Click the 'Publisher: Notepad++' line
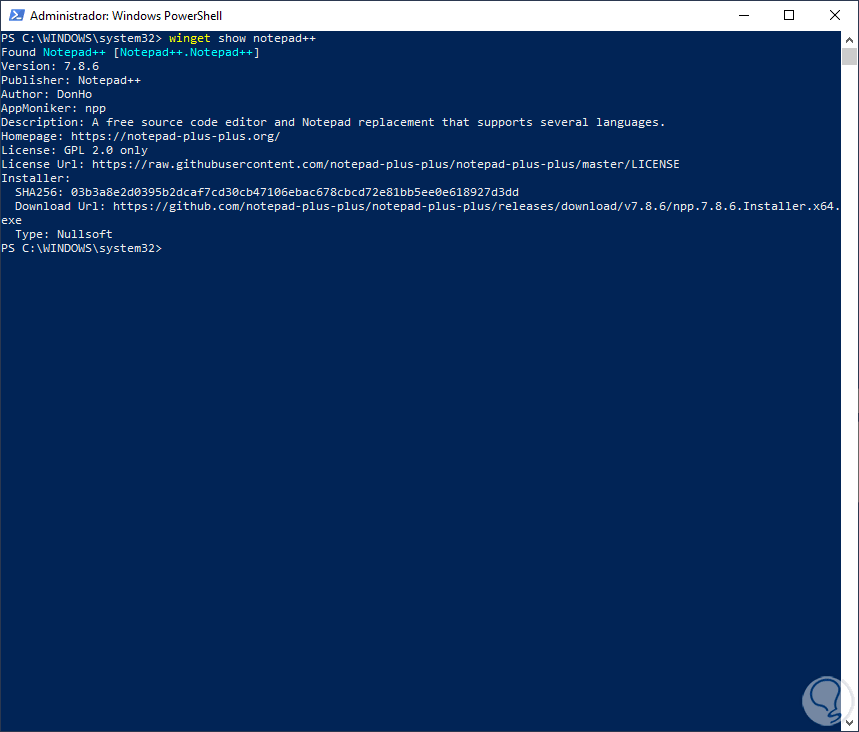 click(71, 80)
